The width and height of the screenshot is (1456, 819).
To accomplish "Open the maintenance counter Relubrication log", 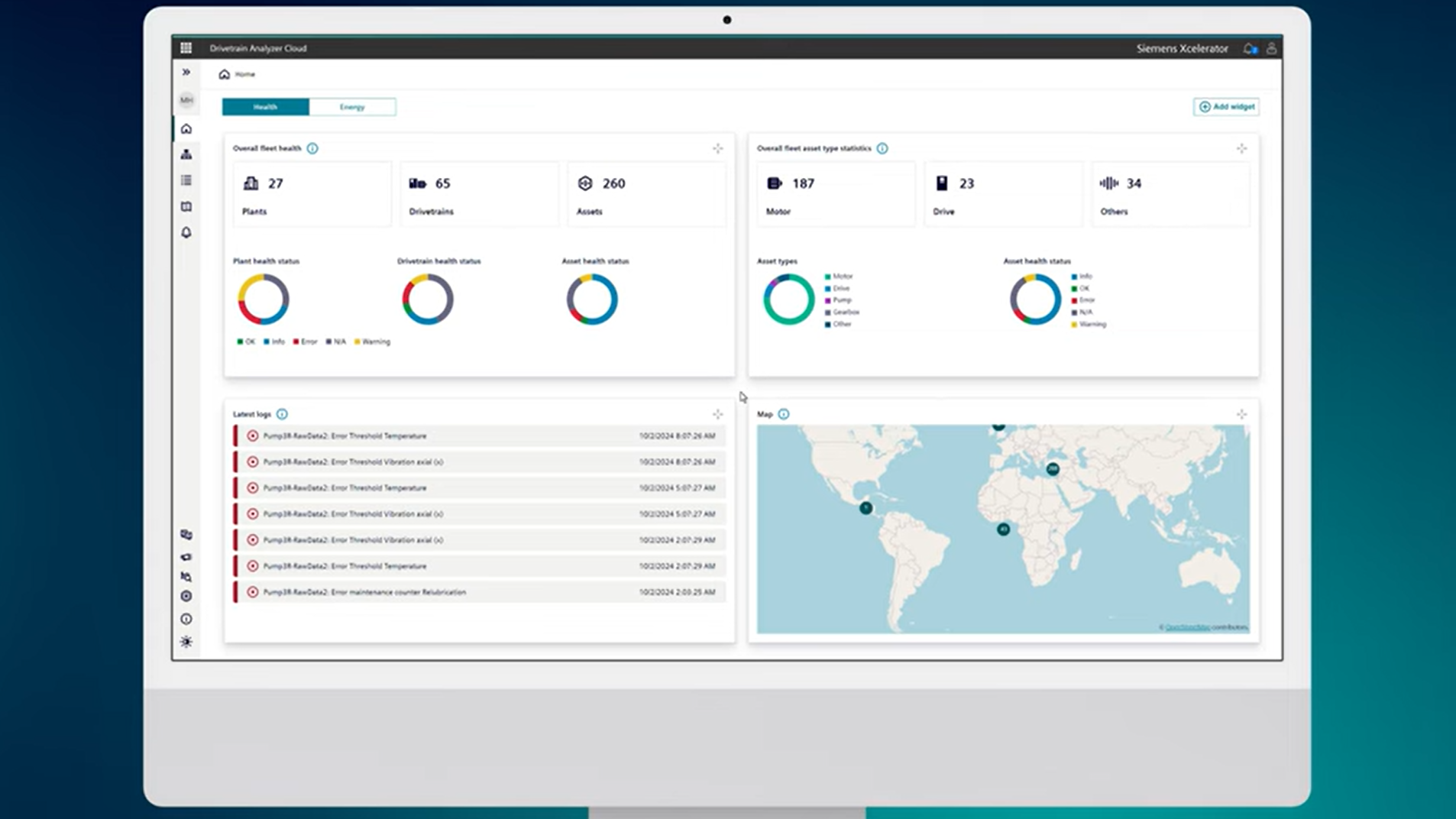I will (x=479, y=592).
